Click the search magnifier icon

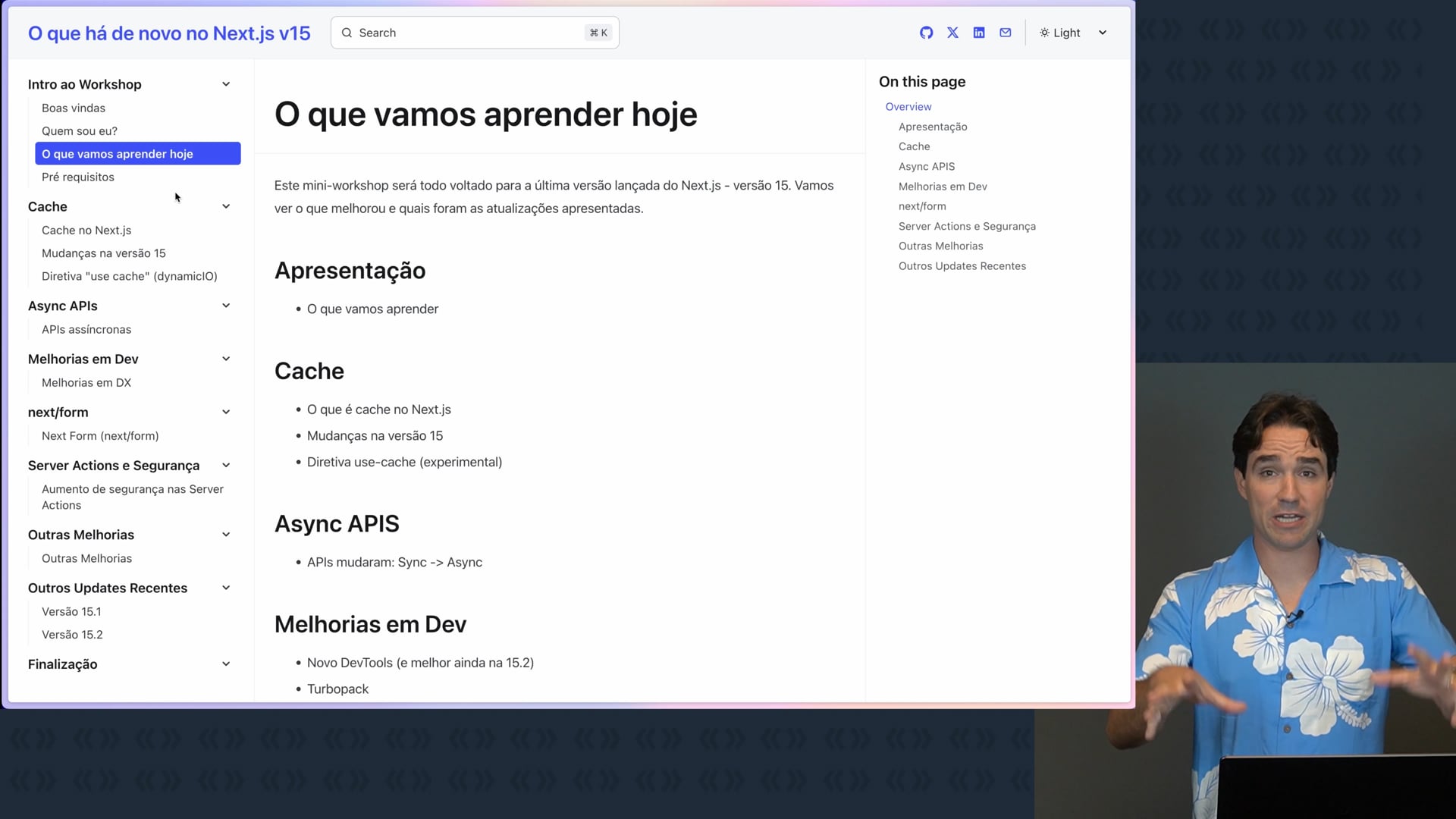[x=347, y=33]
